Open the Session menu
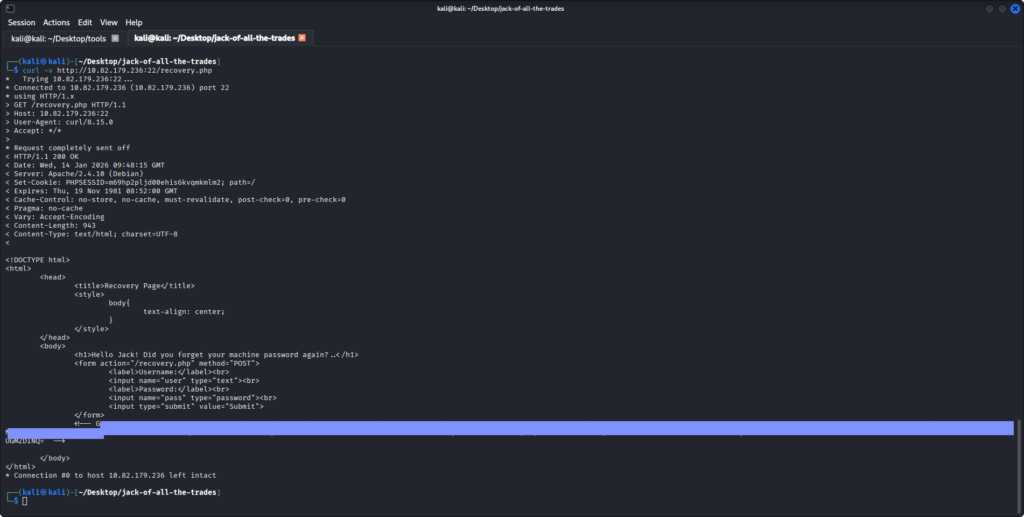This screenshot has height=517, width=1024. tap(21, 22)
